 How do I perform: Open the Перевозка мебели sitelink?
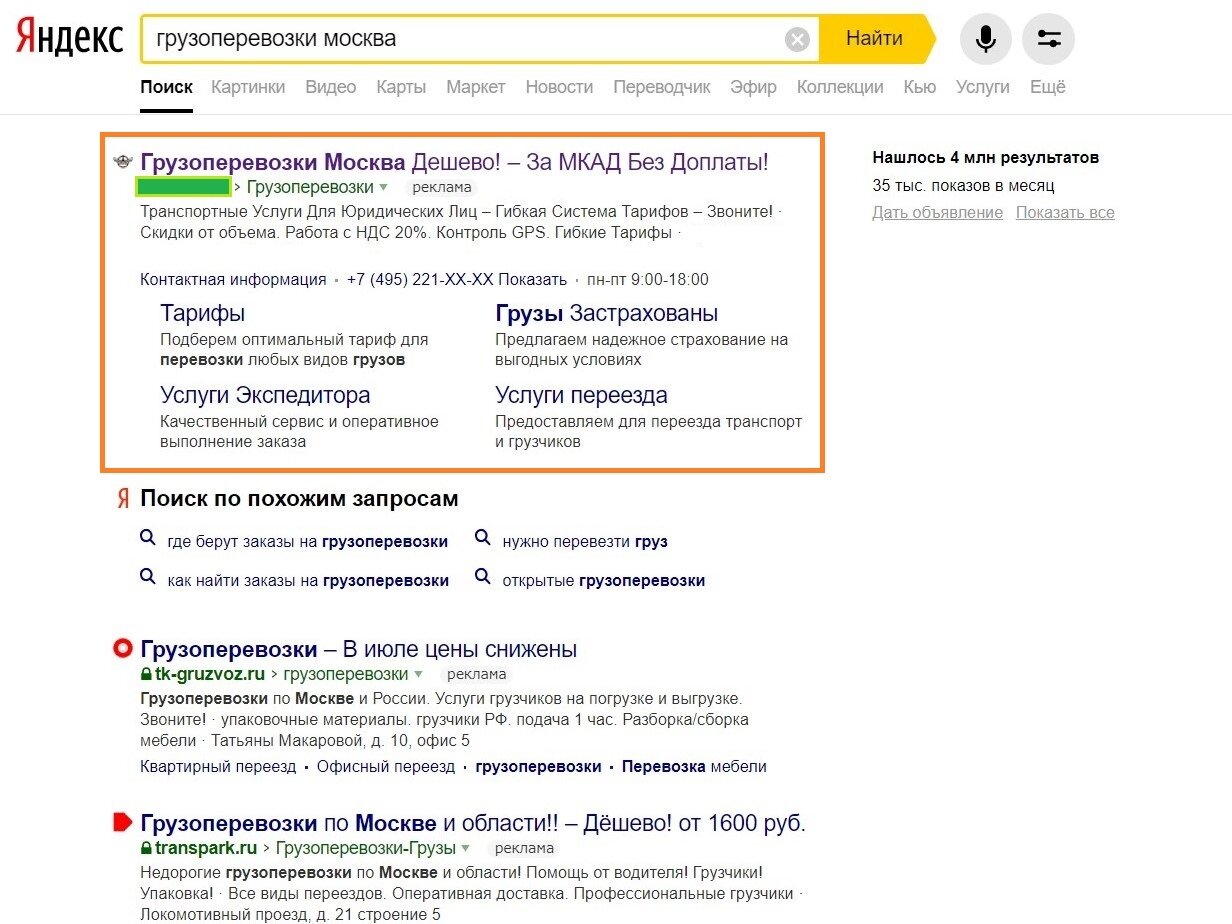click(x=694, y=767)
